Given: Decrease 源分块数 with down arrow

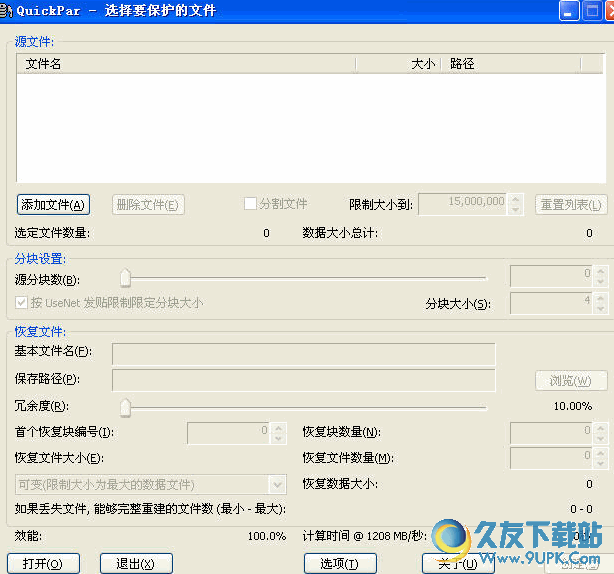Looking at the screenshot, I should point(601,281).
